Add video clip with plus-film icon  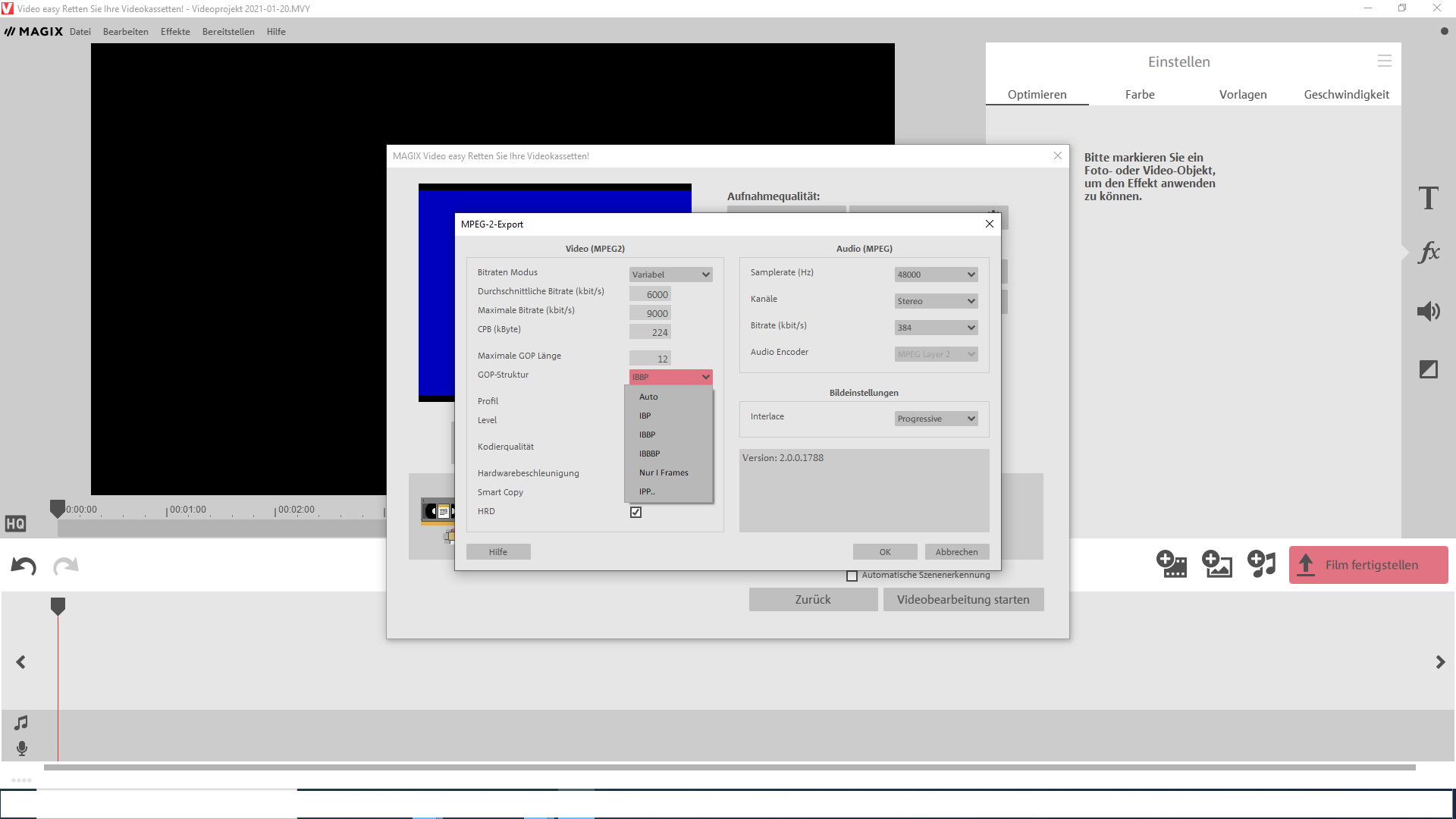coord(1171,564)
